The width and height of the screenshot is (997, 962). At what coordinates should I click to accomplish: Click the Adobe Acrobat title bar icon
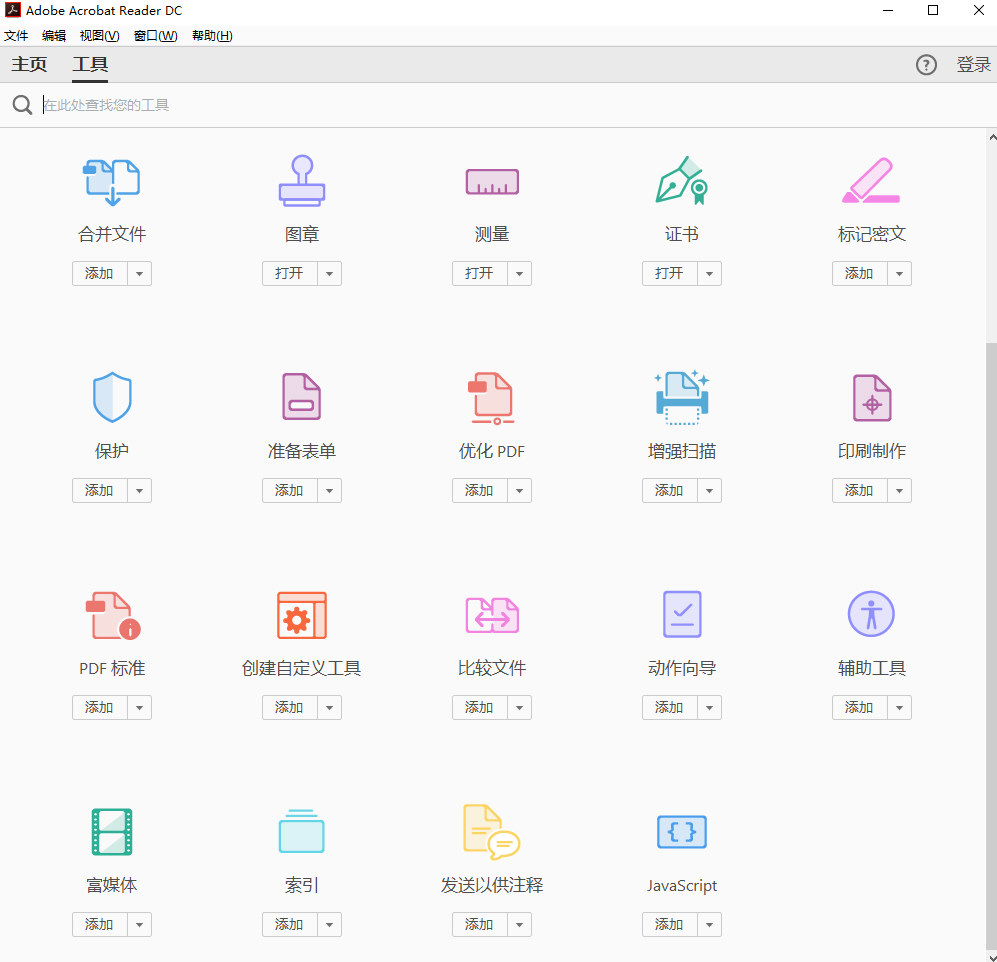13,10
